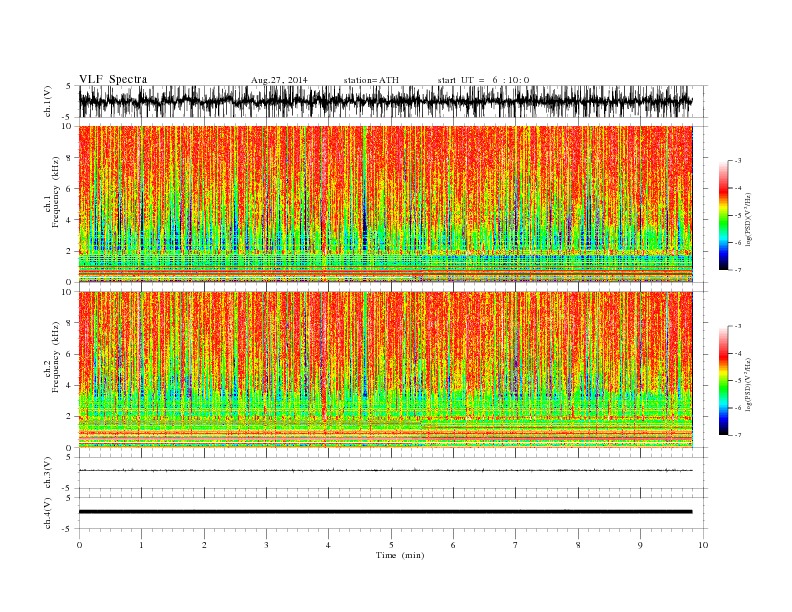This screenshot has width=792, height=612.
Task: Click the time axis tick label "8"
Action: pos(578,545)
